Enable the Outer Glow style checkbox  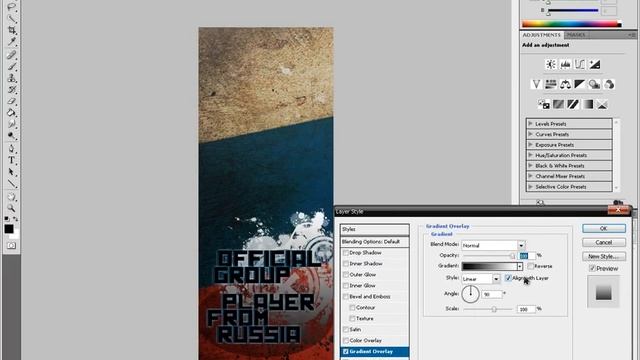pyautogui.click(x=346, y=275)
